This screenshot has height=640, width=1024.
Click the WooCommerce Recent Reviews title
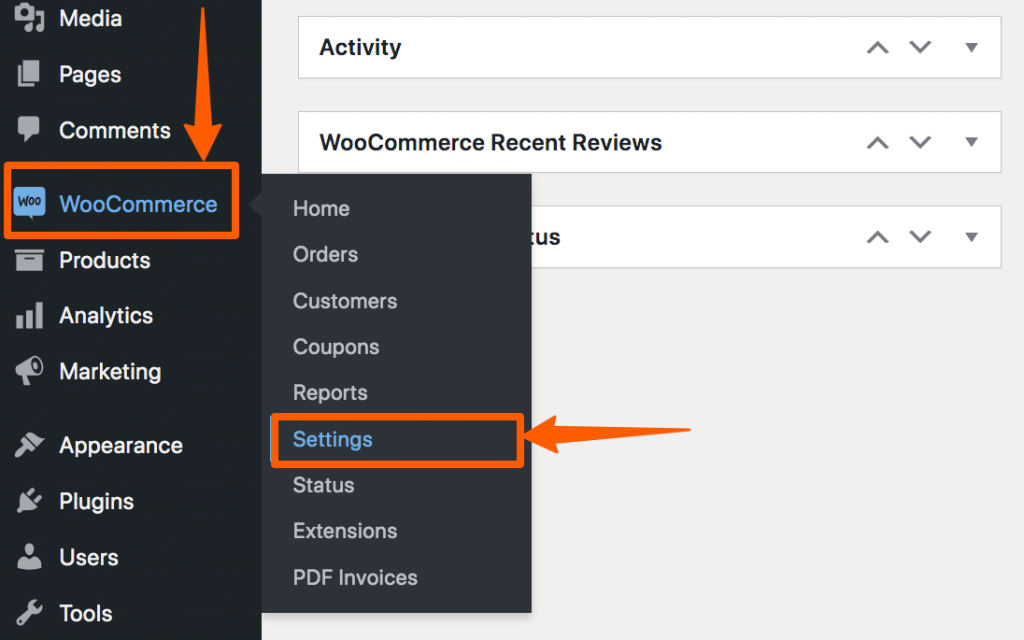[490, 142]
